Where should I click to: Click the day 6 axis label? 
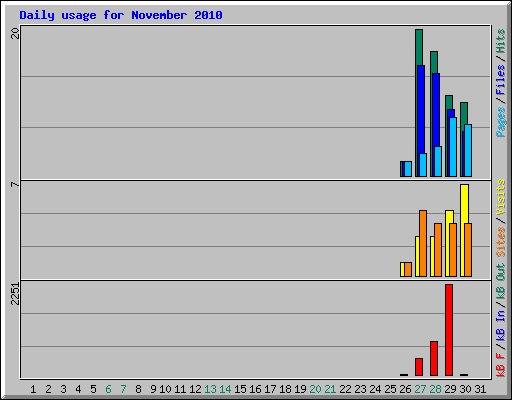(x=108, y=389)
